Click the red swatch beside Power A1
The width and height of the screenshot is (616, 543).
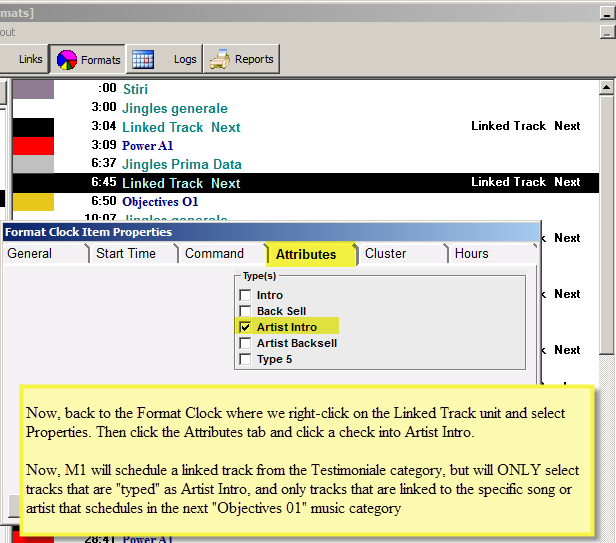point(33,146)
